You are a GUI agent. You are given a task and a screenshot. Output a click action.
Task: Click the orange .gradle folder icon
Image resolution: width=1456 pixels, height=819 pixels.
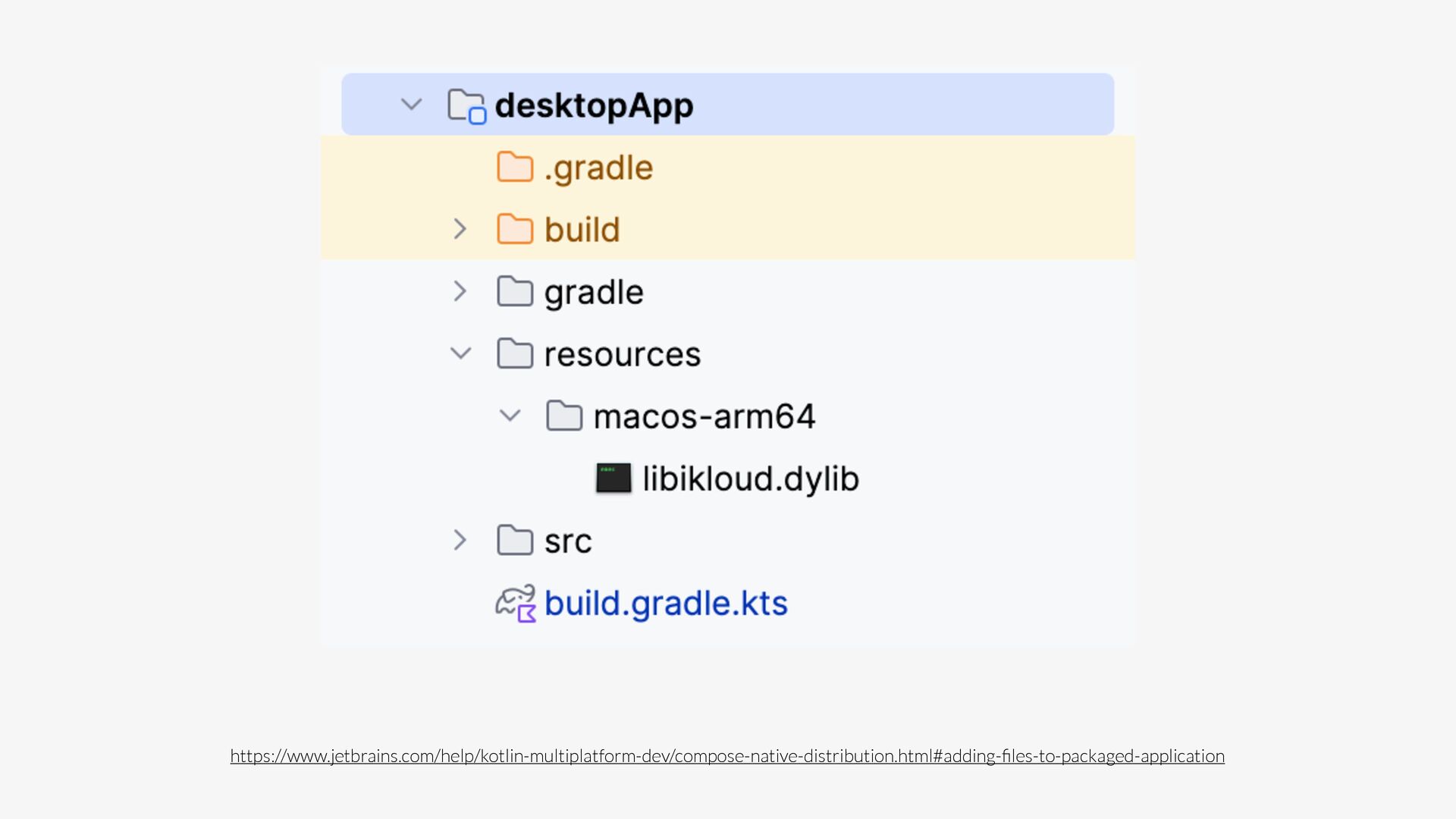click(x=515, y=167)
